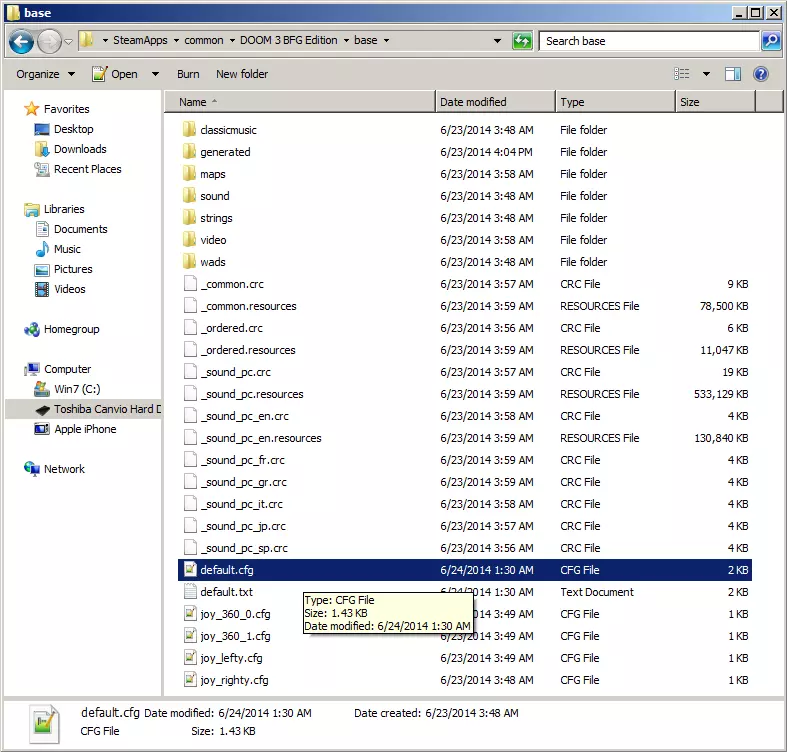
Task: Click the default.cfg preview icon in details pane
Action: 44,723
